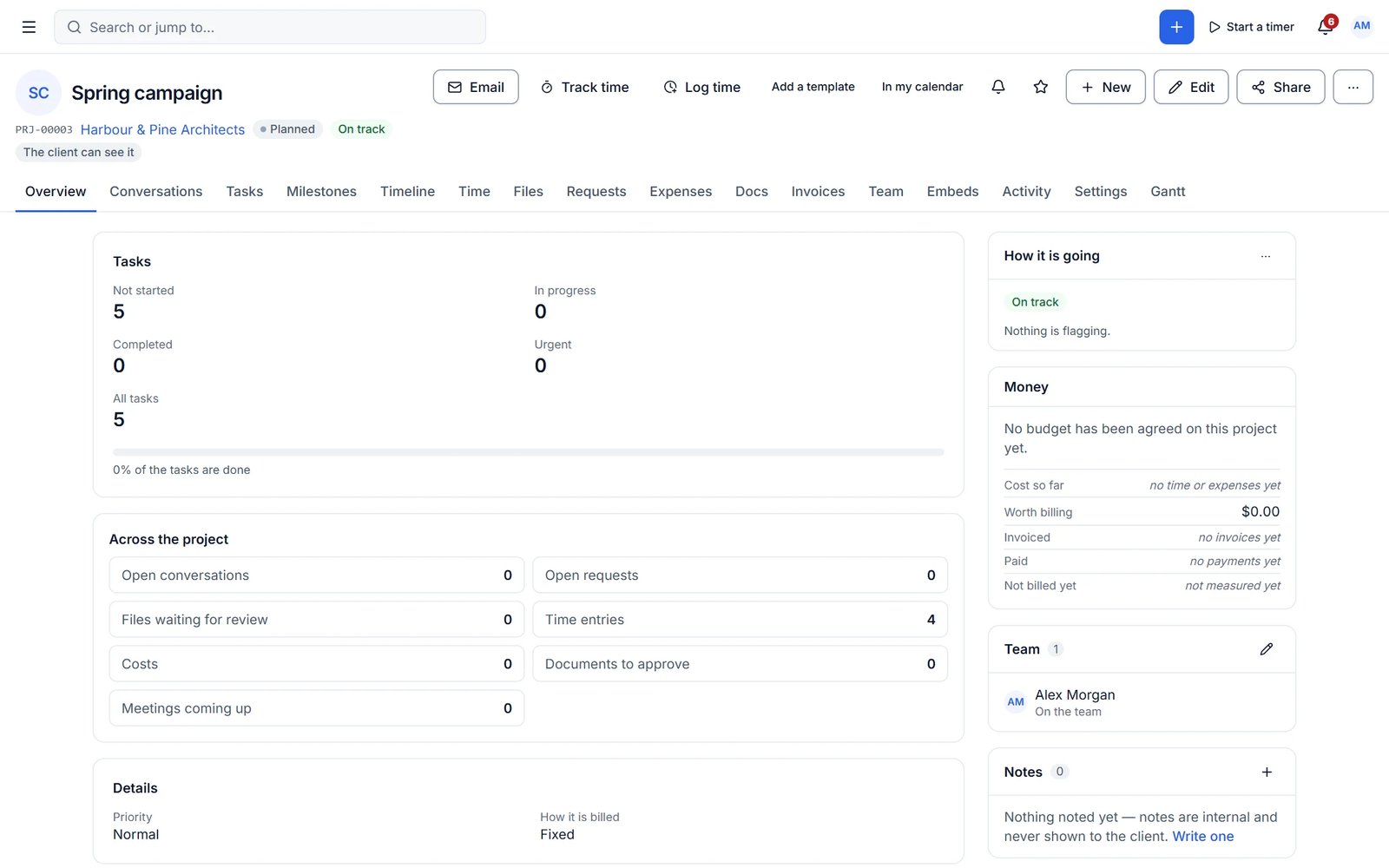
Task: Click the Email button
Action: (476, 87)
